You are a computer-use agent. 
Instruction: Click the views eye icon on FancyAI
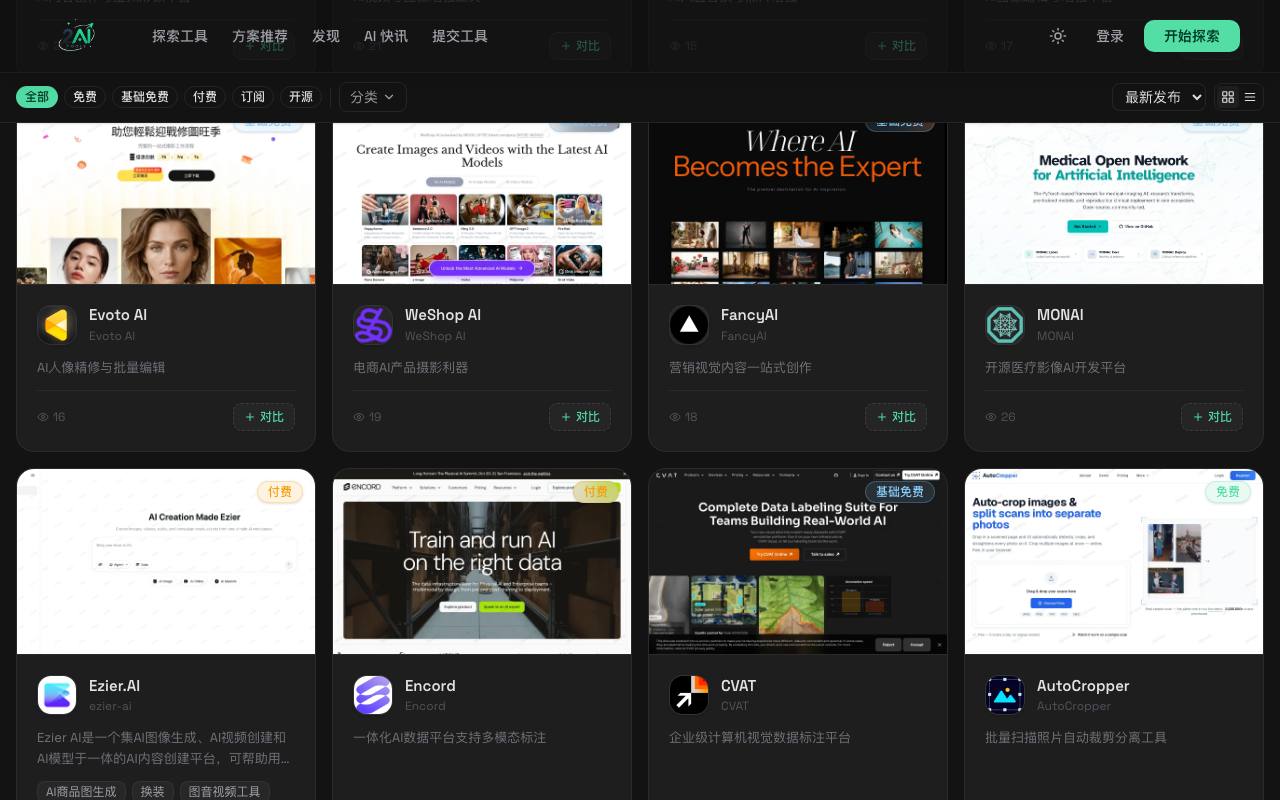[675, 417]
